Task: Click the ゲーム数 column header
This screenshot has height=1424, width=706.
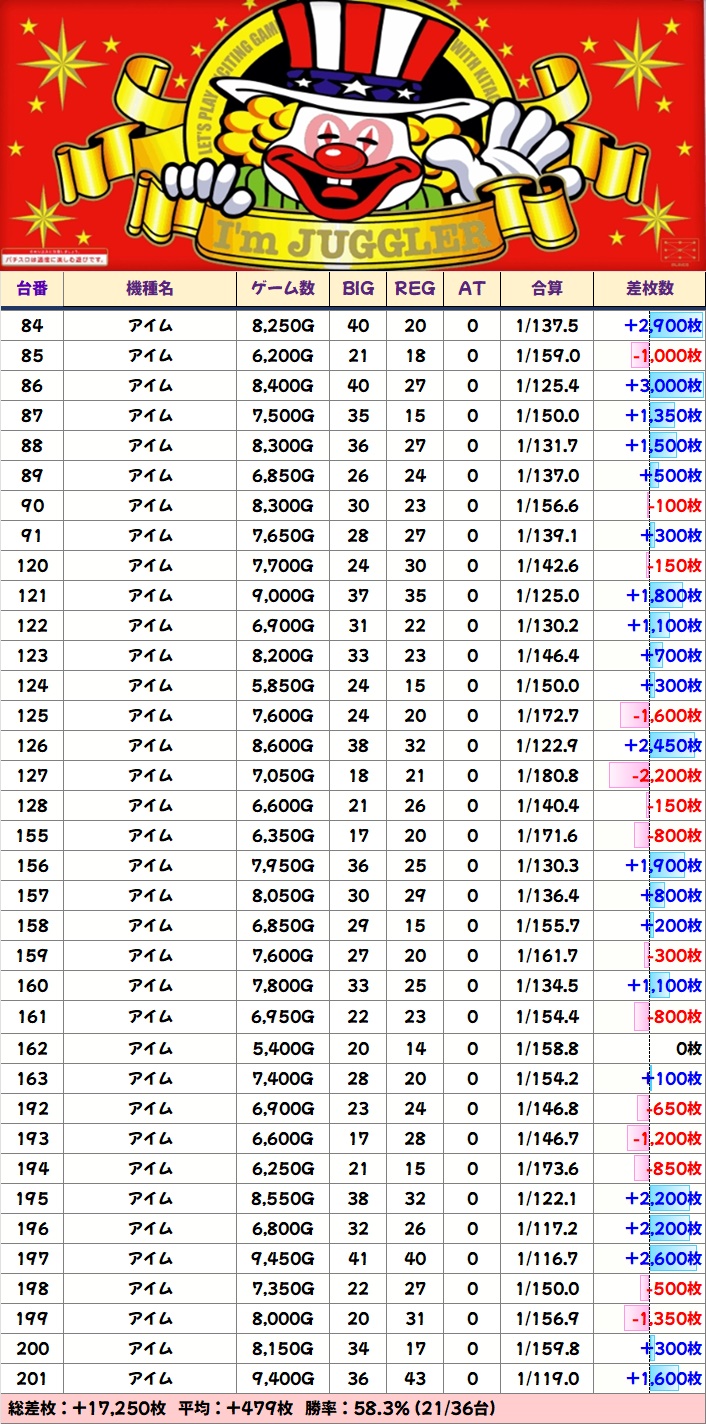Action: point(284,288)
